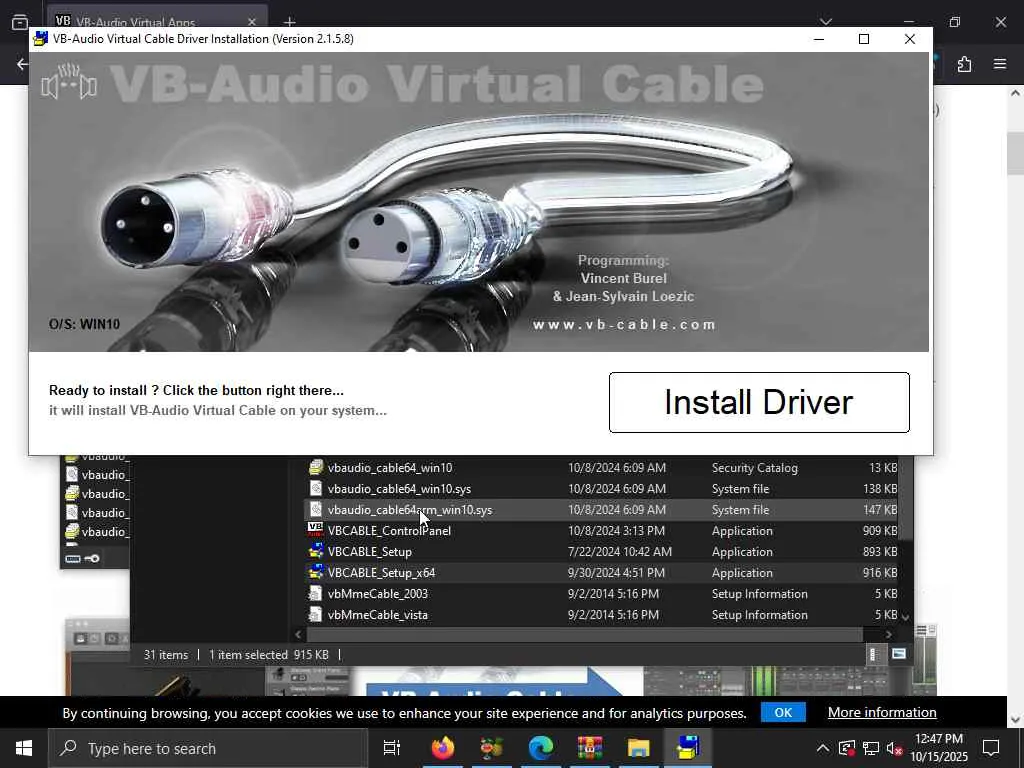Open the More information cookie link

(882, 712)
